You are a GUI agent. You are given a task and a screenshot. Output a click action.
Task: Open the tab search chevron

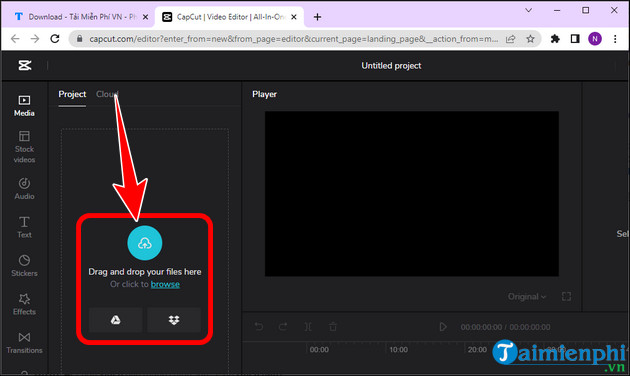(x=529, y=10)
